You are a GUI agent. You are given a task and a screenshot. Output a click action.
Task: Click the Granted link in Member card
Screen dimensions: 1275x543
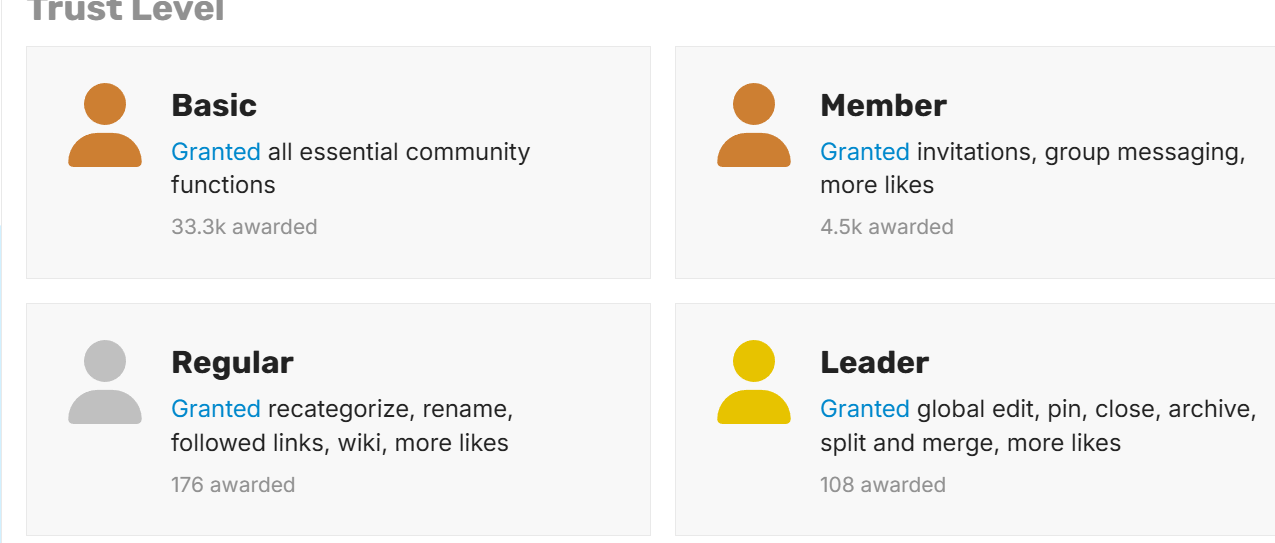[865, 152]
